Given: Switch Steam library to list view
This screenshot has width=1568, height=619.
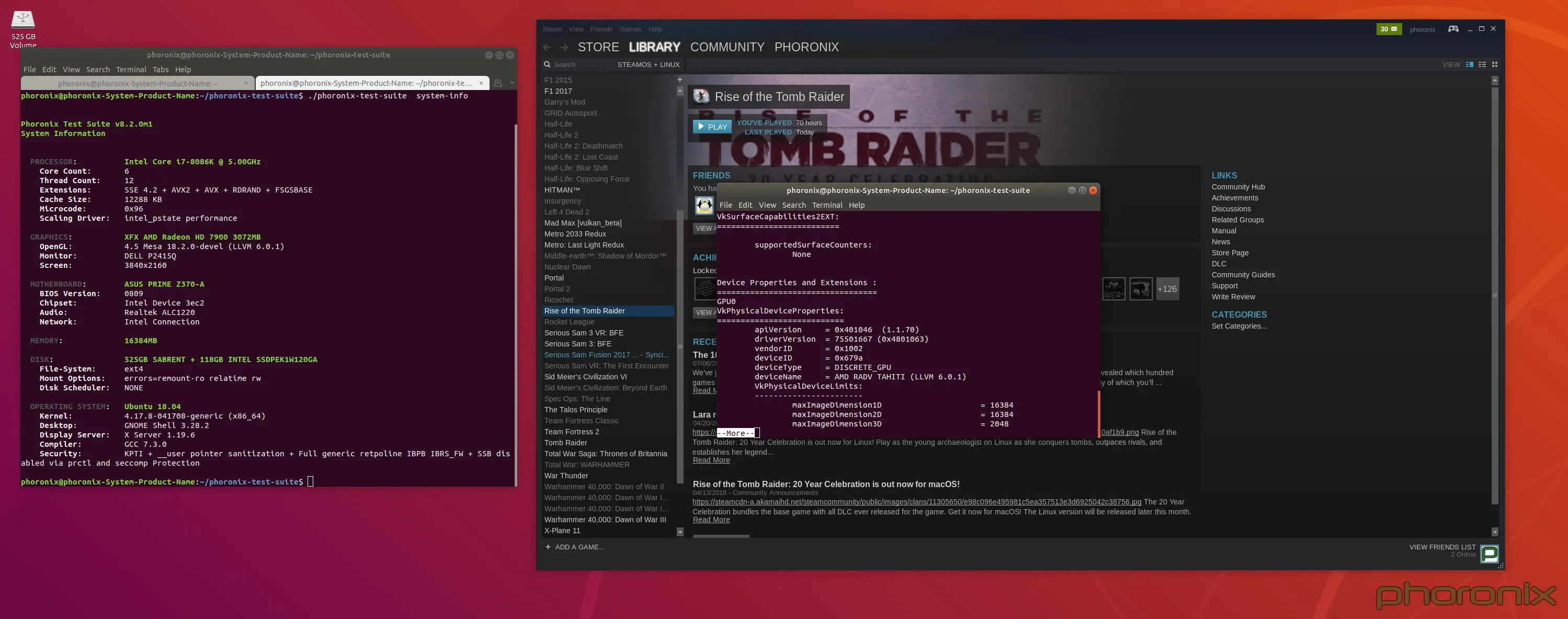Looking at the screenshot, I should (x=1482, y=64).
